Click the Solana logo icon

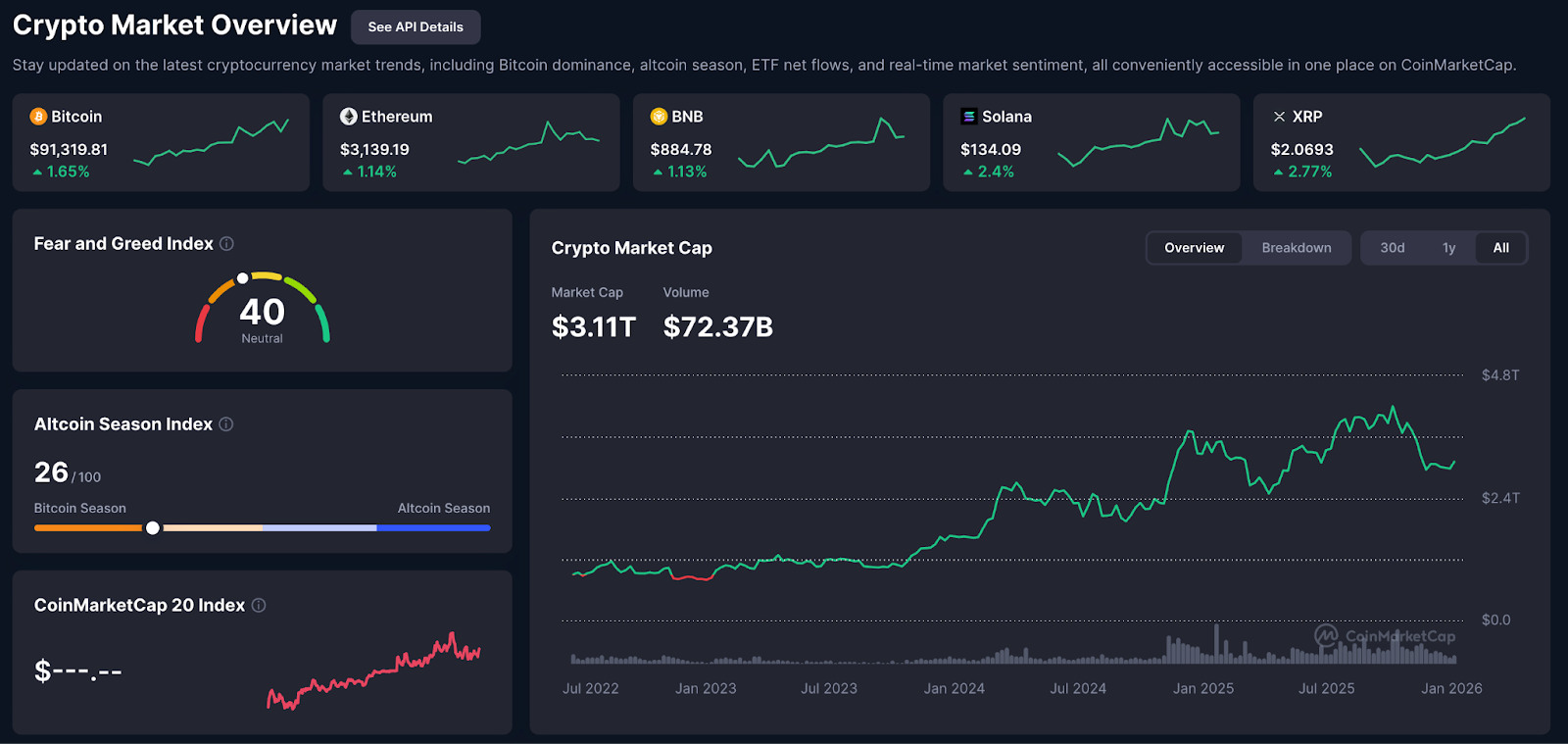click(968, 117)
